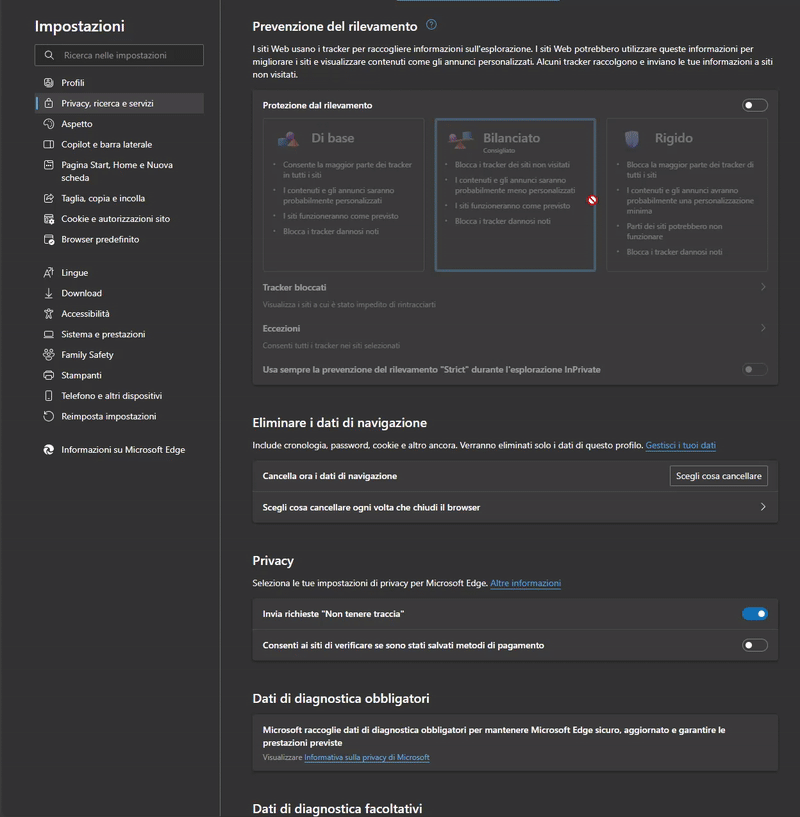This screenshot has width=800, height=817.
Task: Click the Stampanti printer icon
Action: pos(48,375)
